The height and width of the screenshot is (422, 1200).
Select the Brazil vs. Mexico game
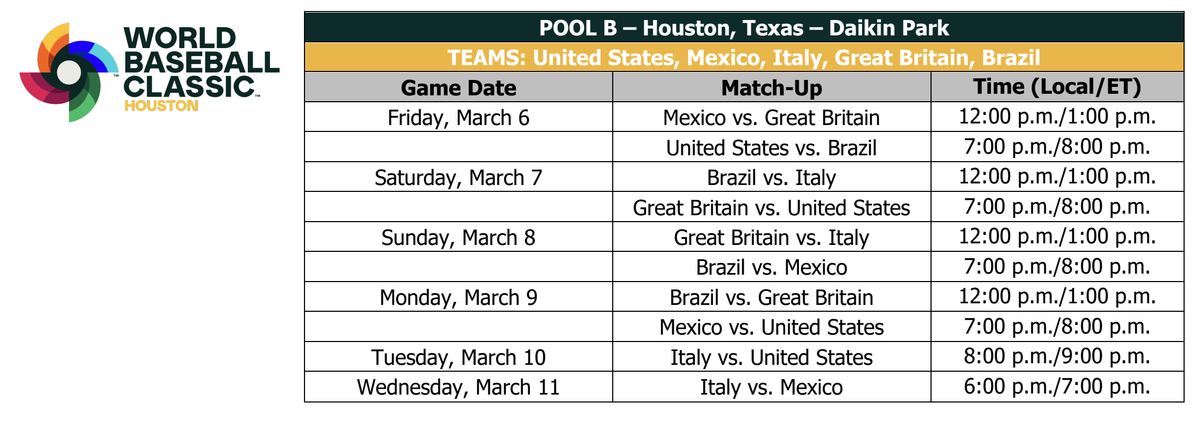click(x=771, y=268)
